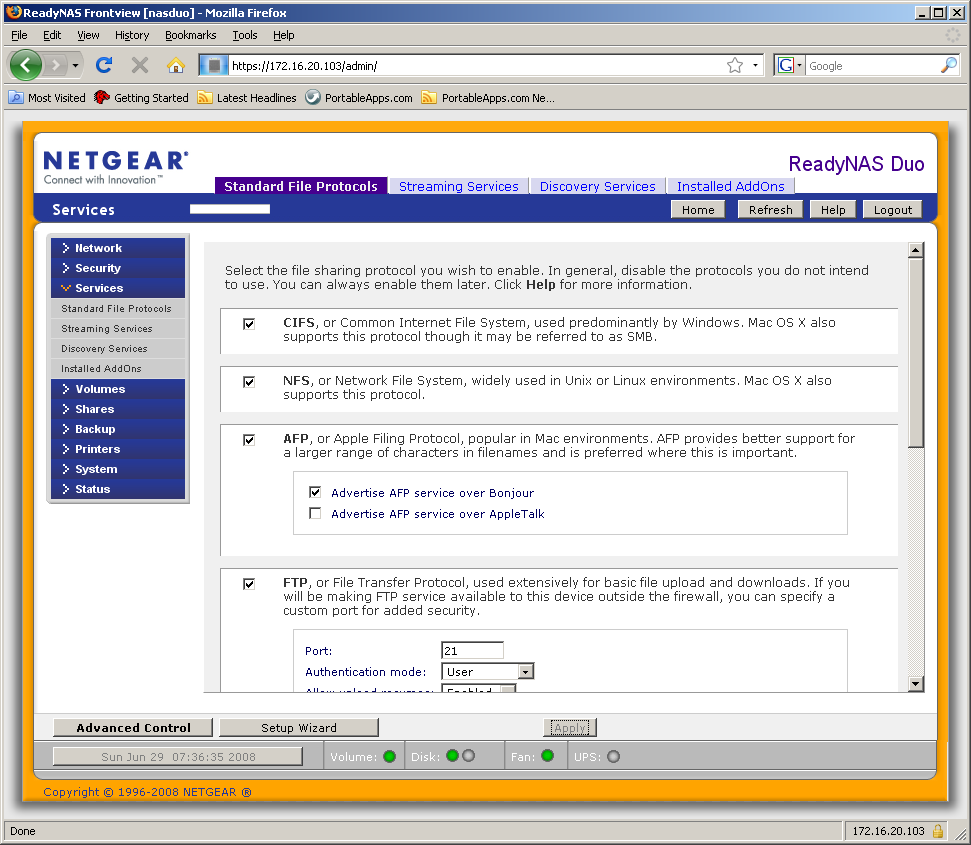Select Installed AddOns in sidebar

click(118, 368)
